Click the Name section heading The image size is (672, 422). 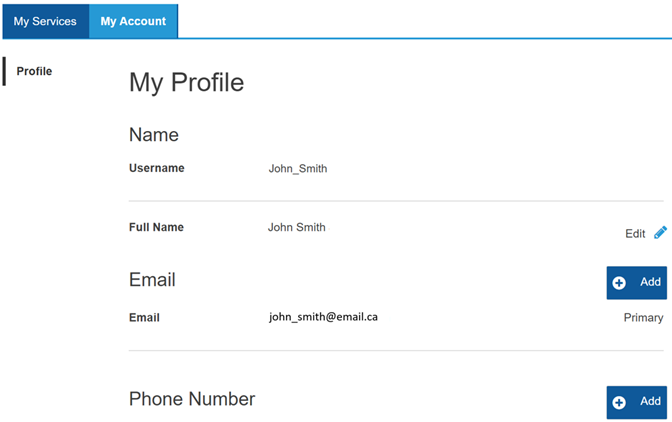click(x=154, y=134)
